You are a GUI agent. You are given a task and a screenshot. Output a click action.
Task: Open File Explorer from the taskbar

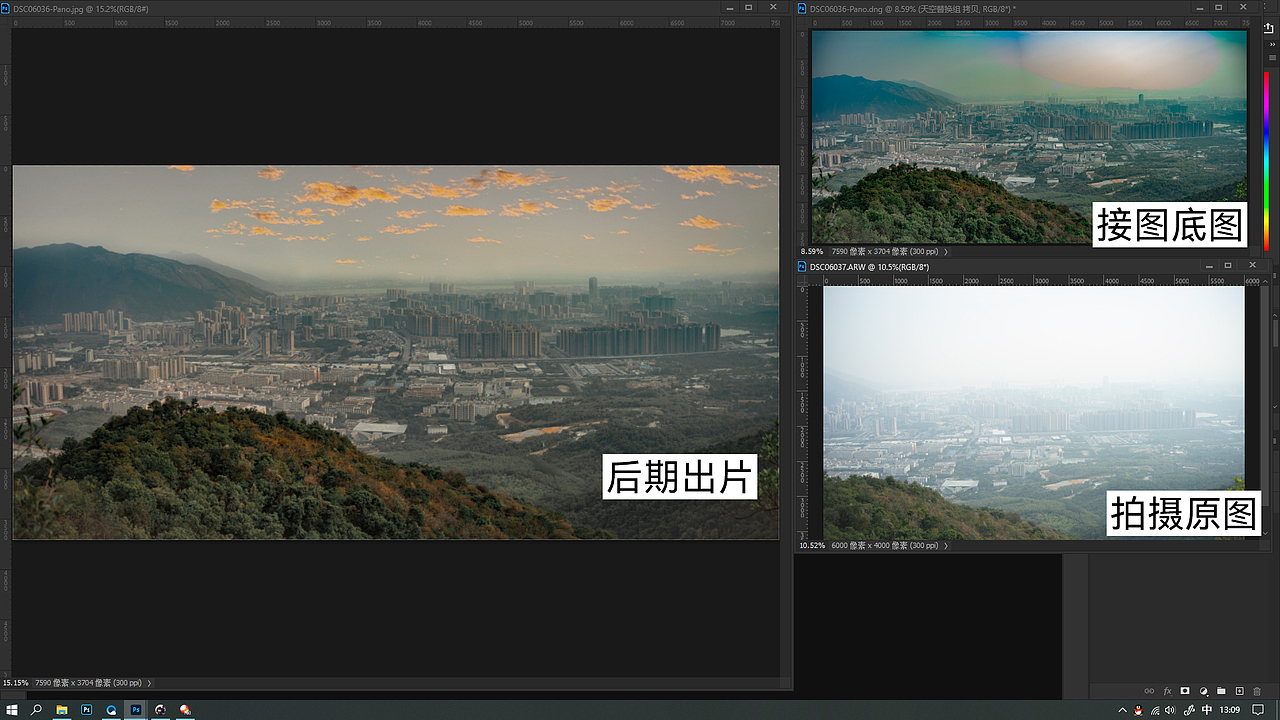[62, 710]
